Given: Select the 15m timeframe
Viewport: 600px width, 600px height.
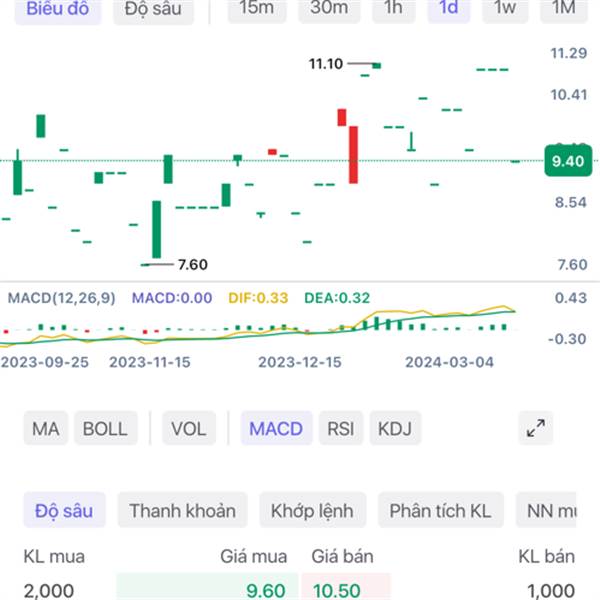Looking at the screenshot, I should coord(257,8).
